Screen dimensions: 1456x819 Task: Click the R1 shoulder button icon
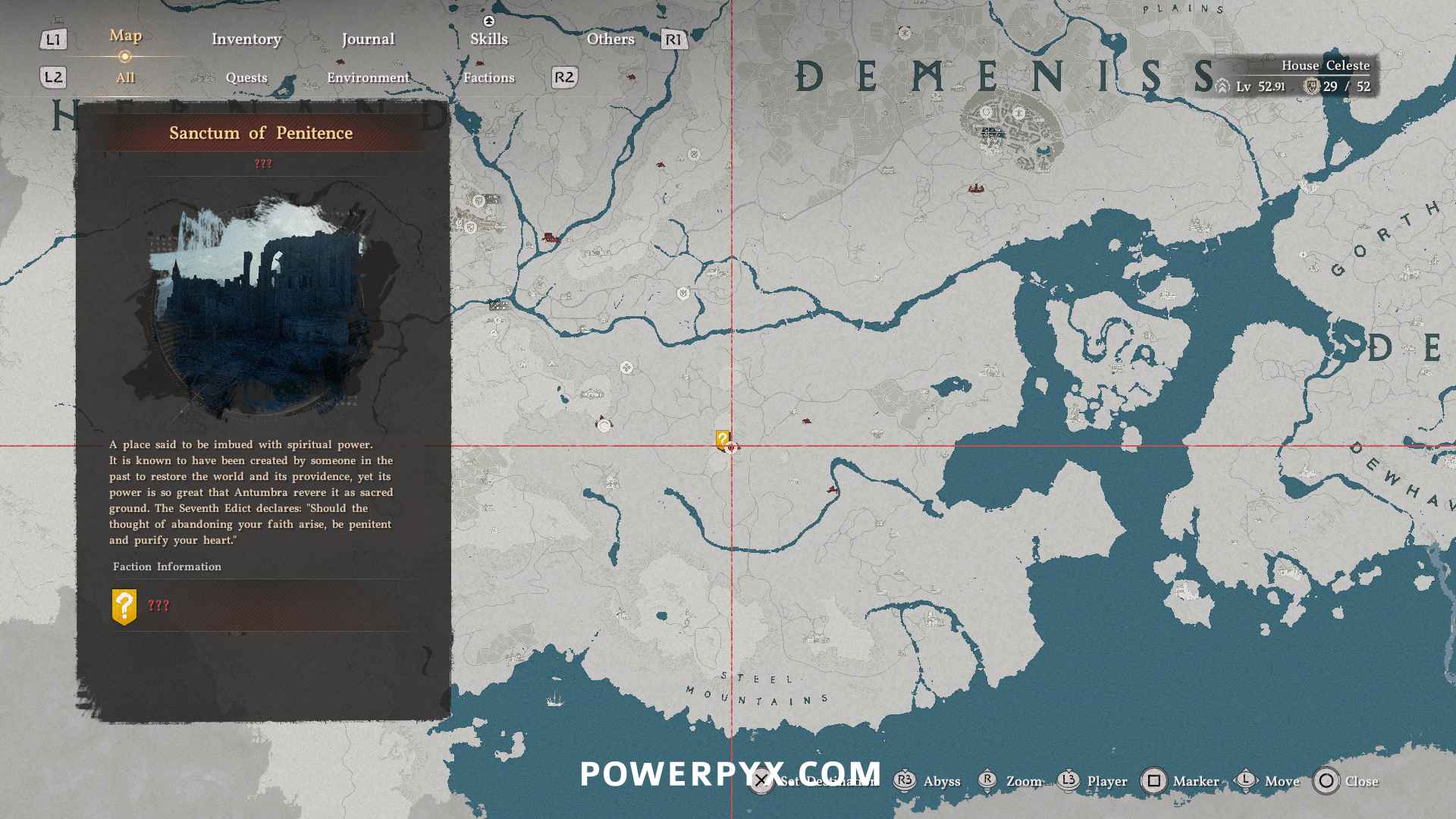pyautogui.click(x=673, y=39)
